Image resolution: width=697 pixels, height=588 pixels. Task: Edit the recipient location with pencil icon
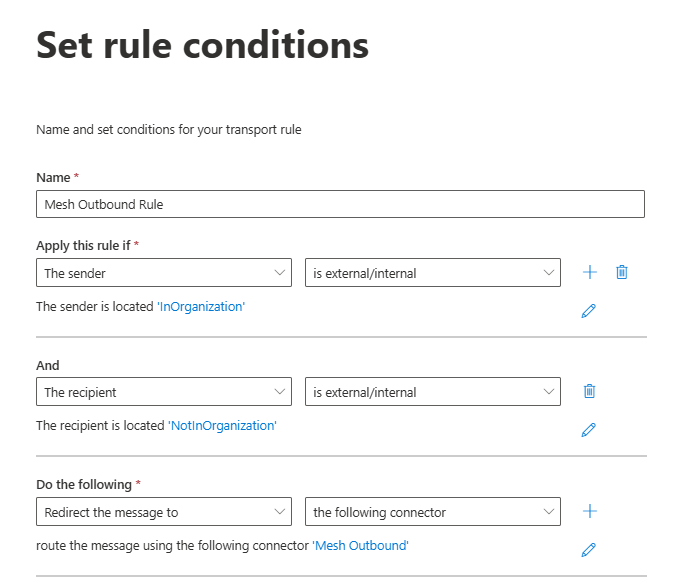[x=589, y=430]
